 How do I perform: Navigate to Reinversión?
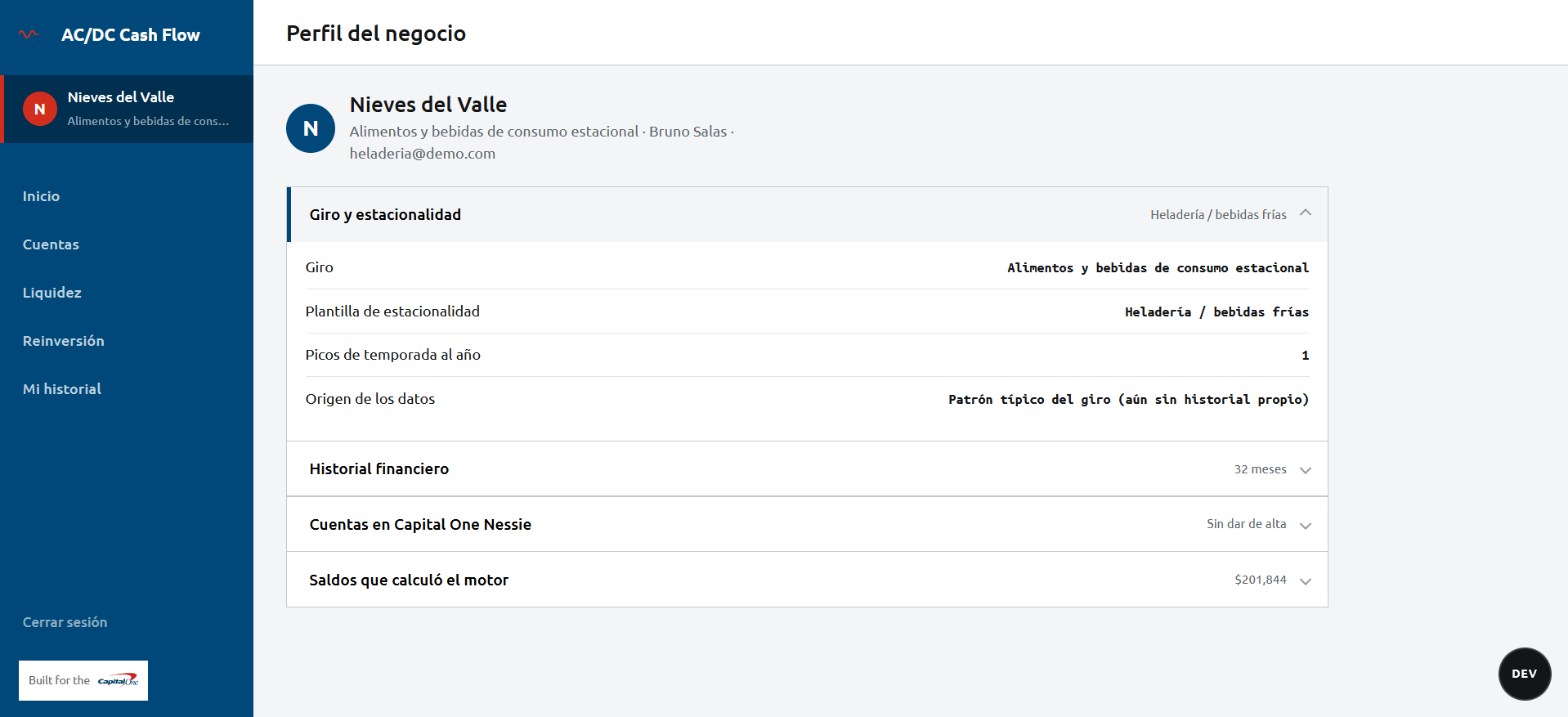click(63, 341)
